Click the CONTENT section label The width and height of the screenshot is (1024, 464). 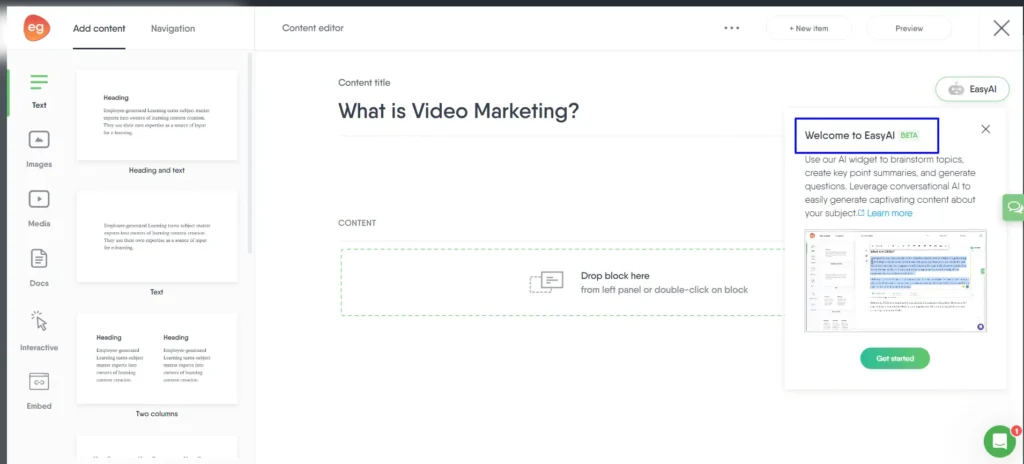pyautogui.click(x=357, y=223)
